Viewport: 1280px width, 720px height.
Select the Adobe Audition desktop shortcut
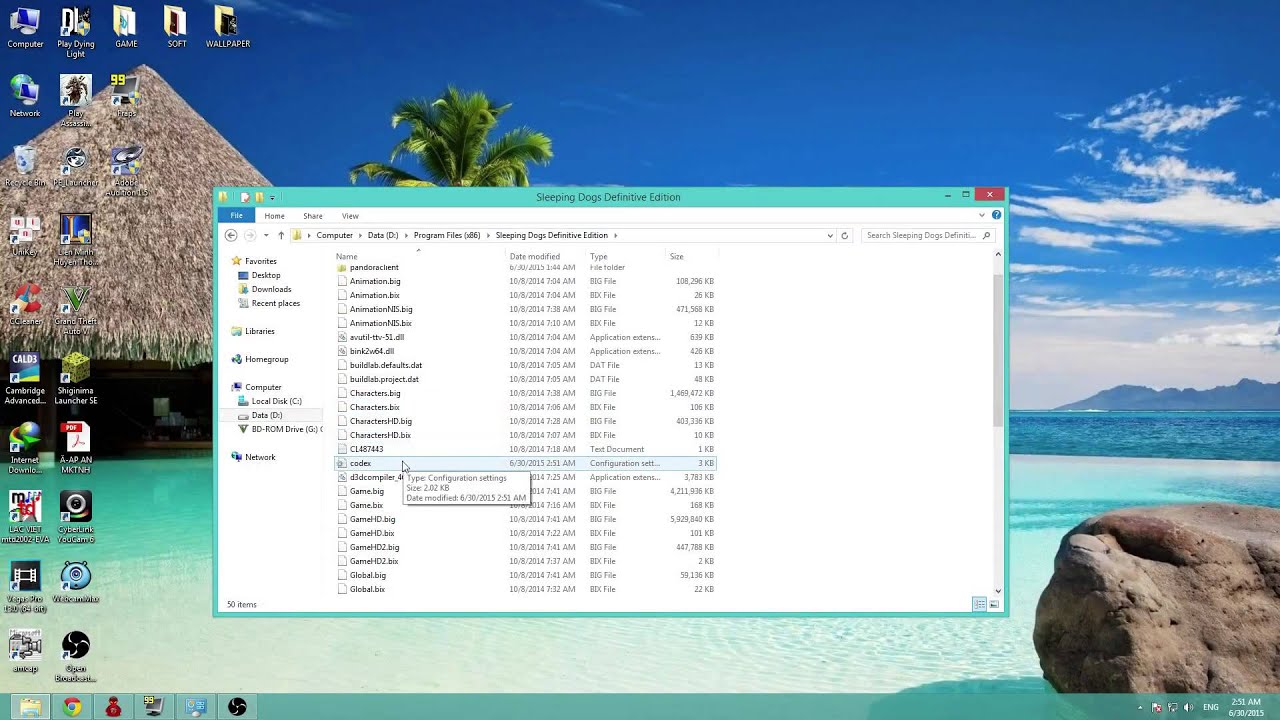(x=126, y=172)
